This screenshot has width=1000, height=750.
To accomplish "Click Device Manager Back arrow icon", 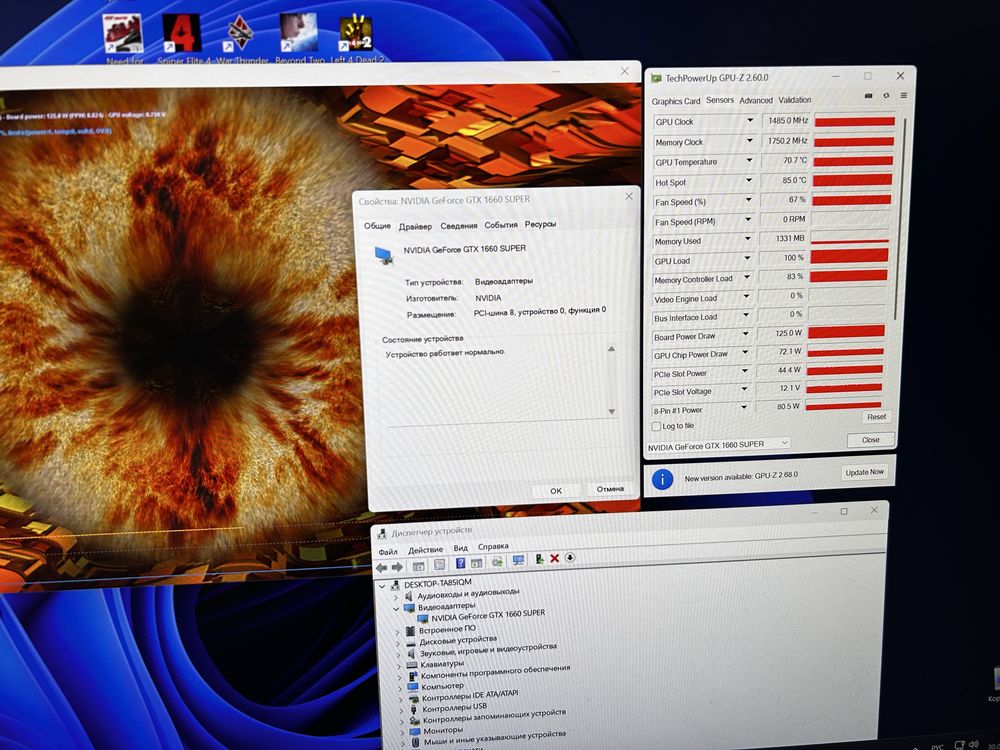I will [x=382, y=567].
